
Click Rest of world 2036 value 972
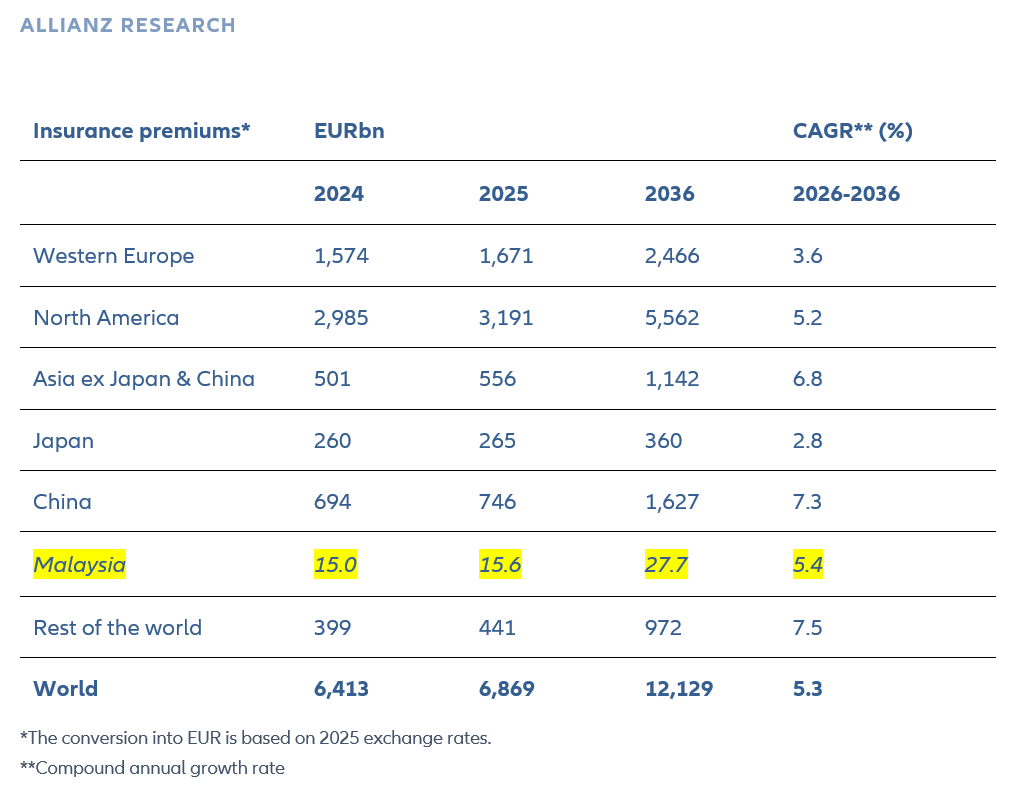tap(664, 628)
